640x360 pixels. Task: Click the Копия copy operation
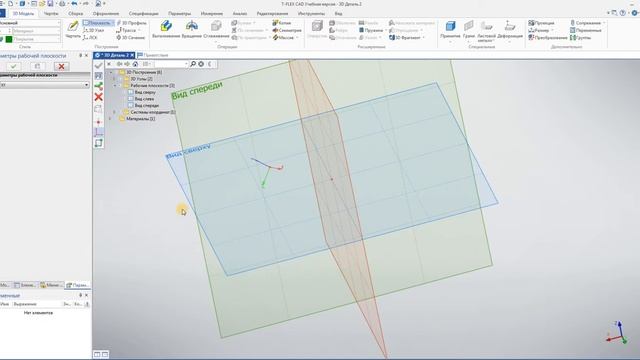tap(282, 23)
